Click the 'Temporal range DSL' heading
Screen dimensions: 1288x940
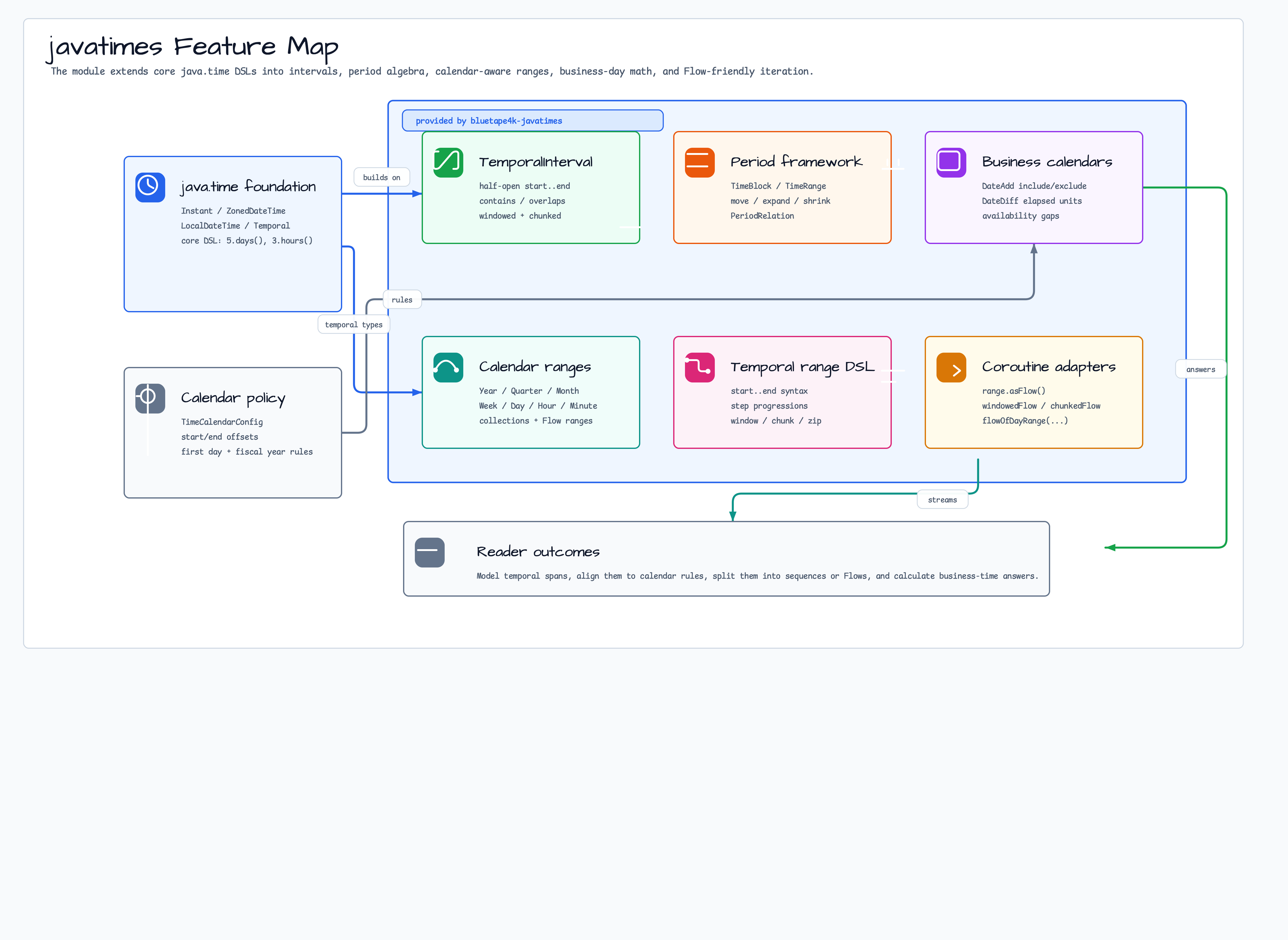[x=802, y=367]
